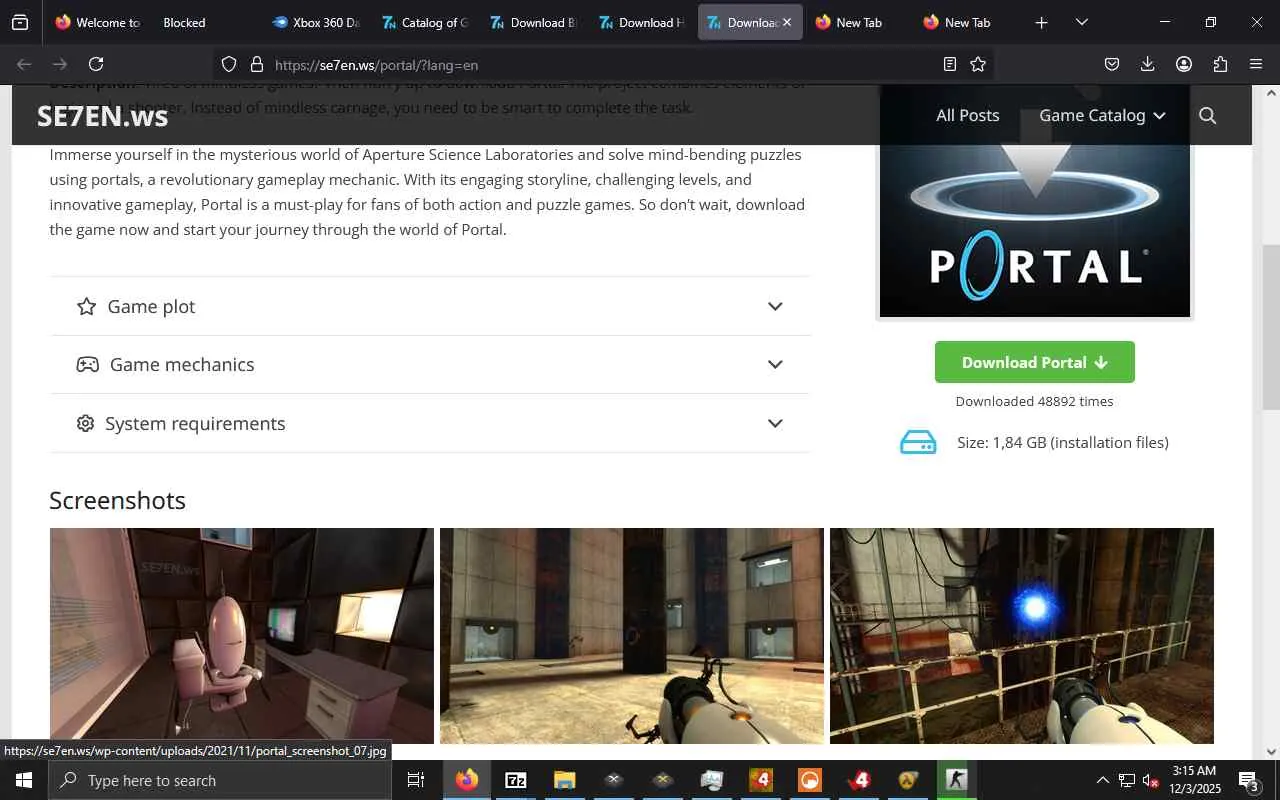Open the Firefox application menu
This screenshot has height=800, width=1280.
(1256, 64)
